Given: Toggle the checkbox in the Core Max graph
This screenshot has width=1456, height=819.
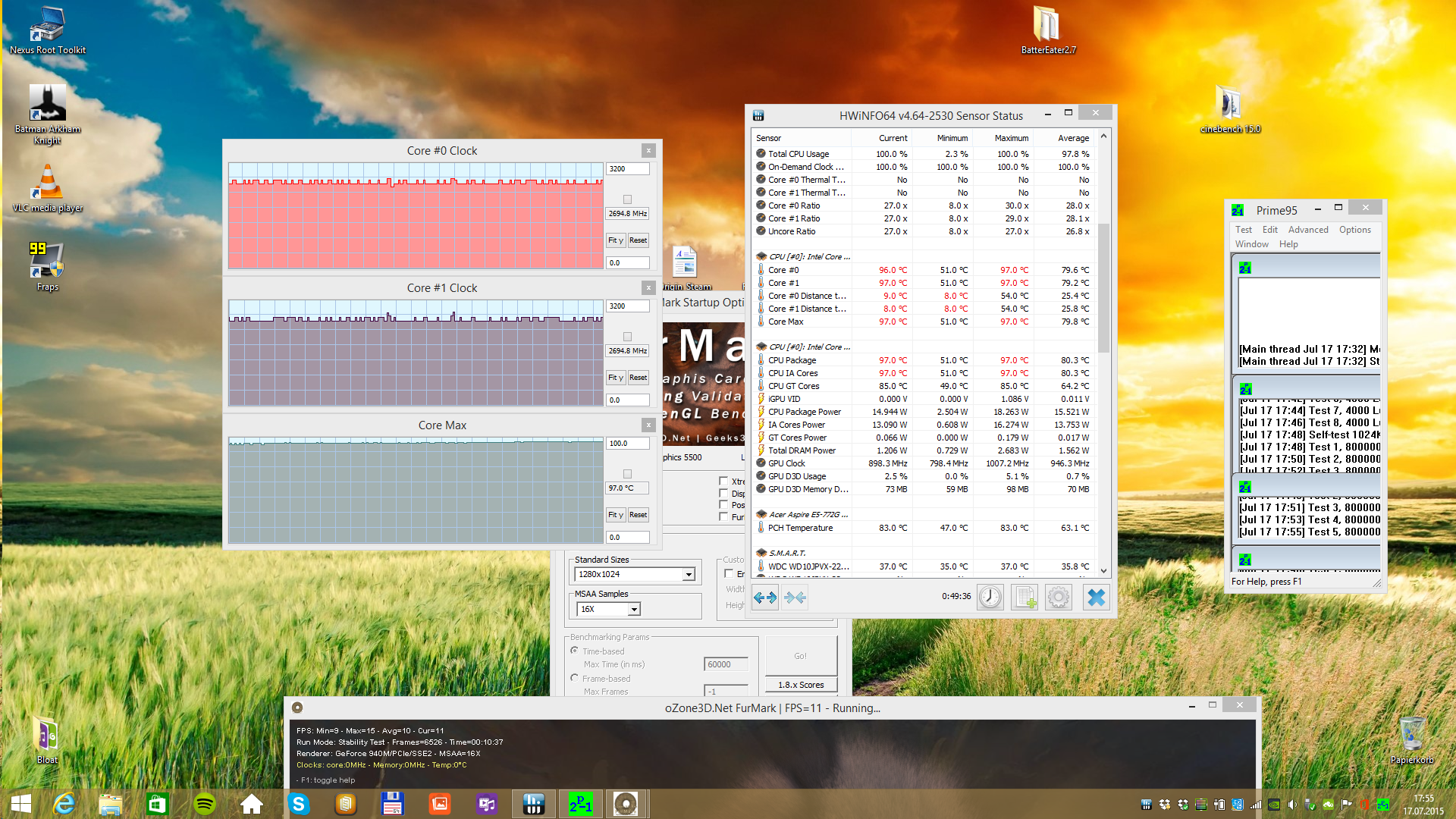Looking at the screenshot, I should coord(627,474).
